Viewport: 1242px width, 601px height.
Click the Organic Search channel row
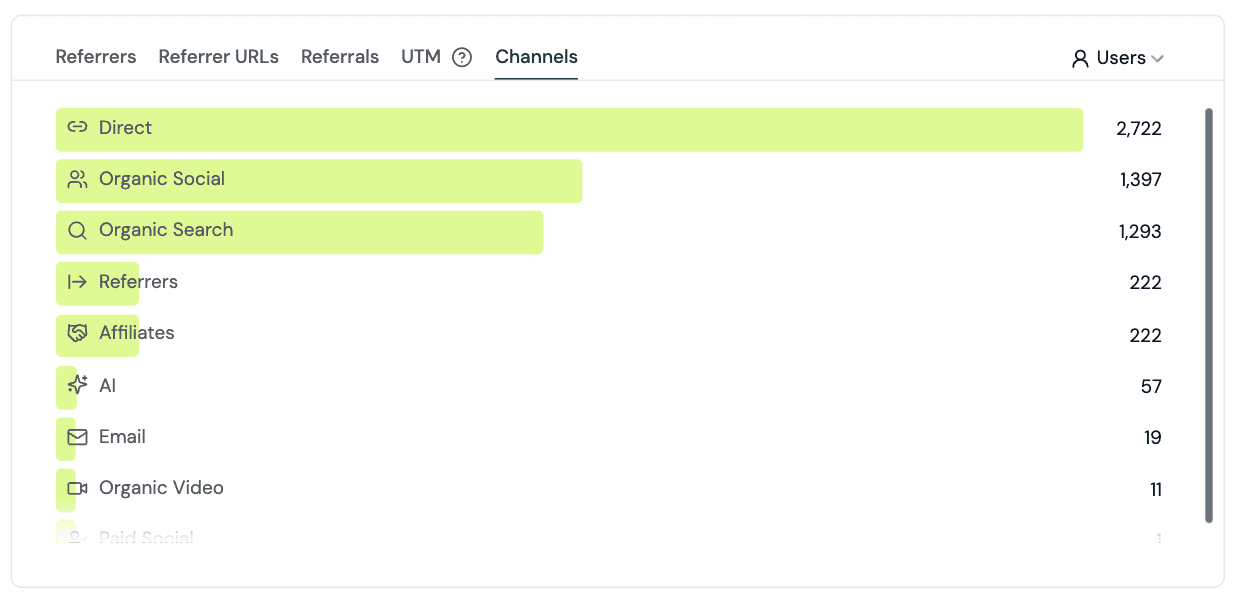[x=300, y=230]
